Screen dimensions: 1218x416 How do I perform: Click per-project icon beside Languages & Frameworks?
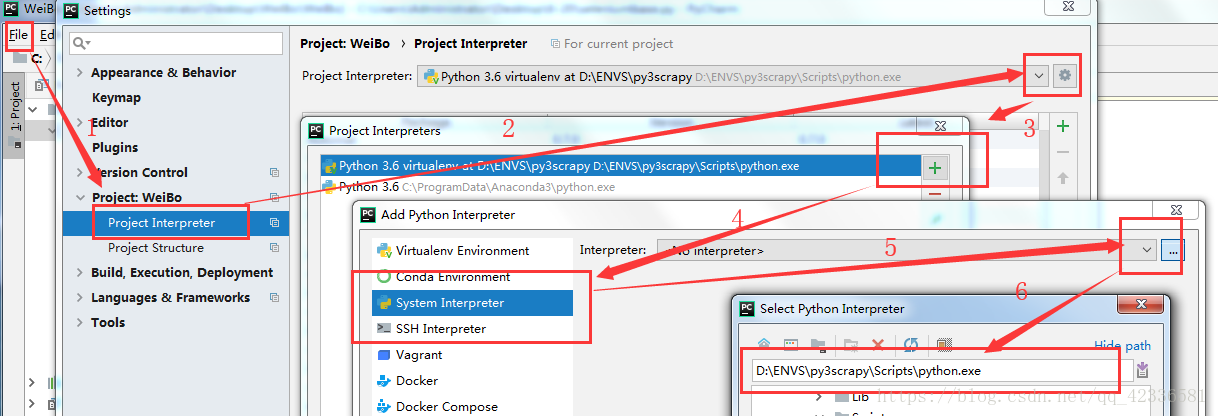[274, 298]
